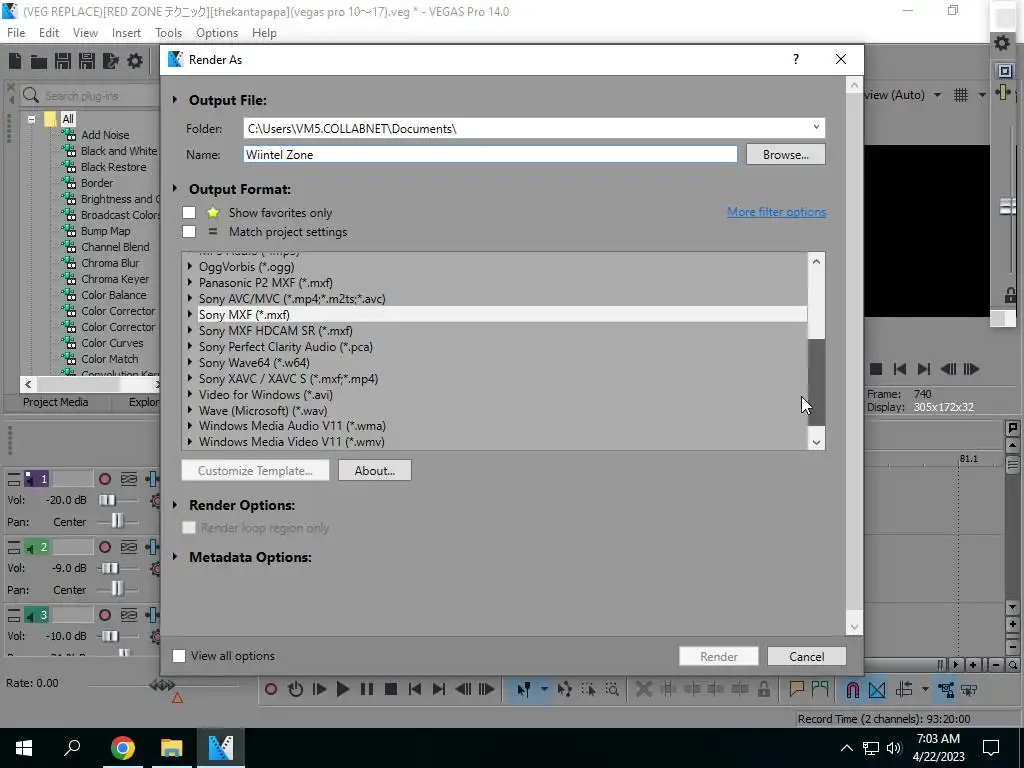The width and height of the screenshot is (1024, 768).
Task: Select the Chroma Keyer plug-in
Action: [x=114, y=279]
